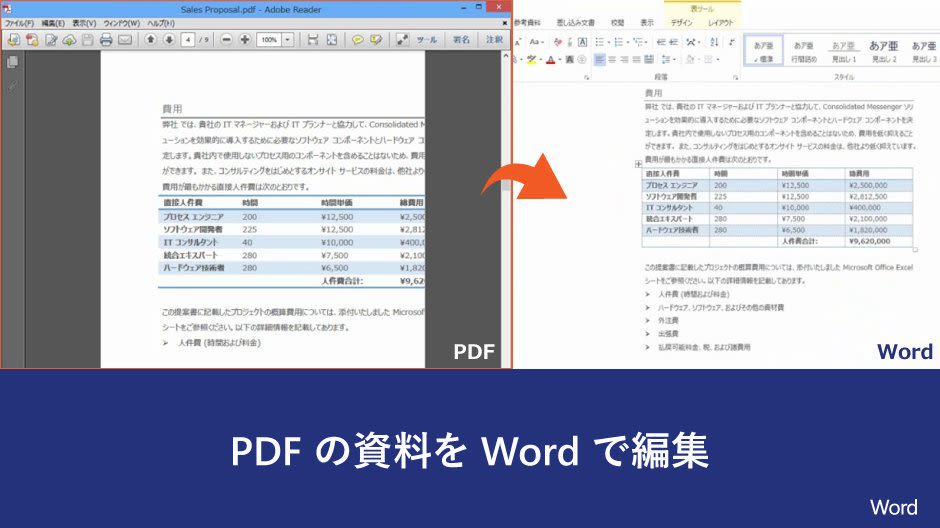Click the clear formatting icon in Word ribbon
The width and height of the screenshot is (940, 528).
pyautogui.click(x=558, y=42)
